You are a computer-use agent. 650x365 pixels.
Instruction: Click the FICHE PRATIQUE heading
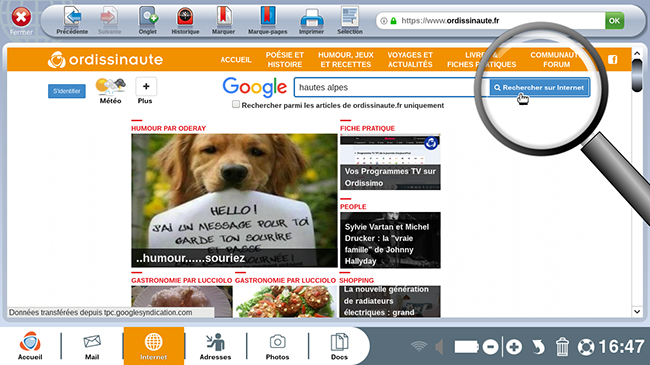point(367,129)
